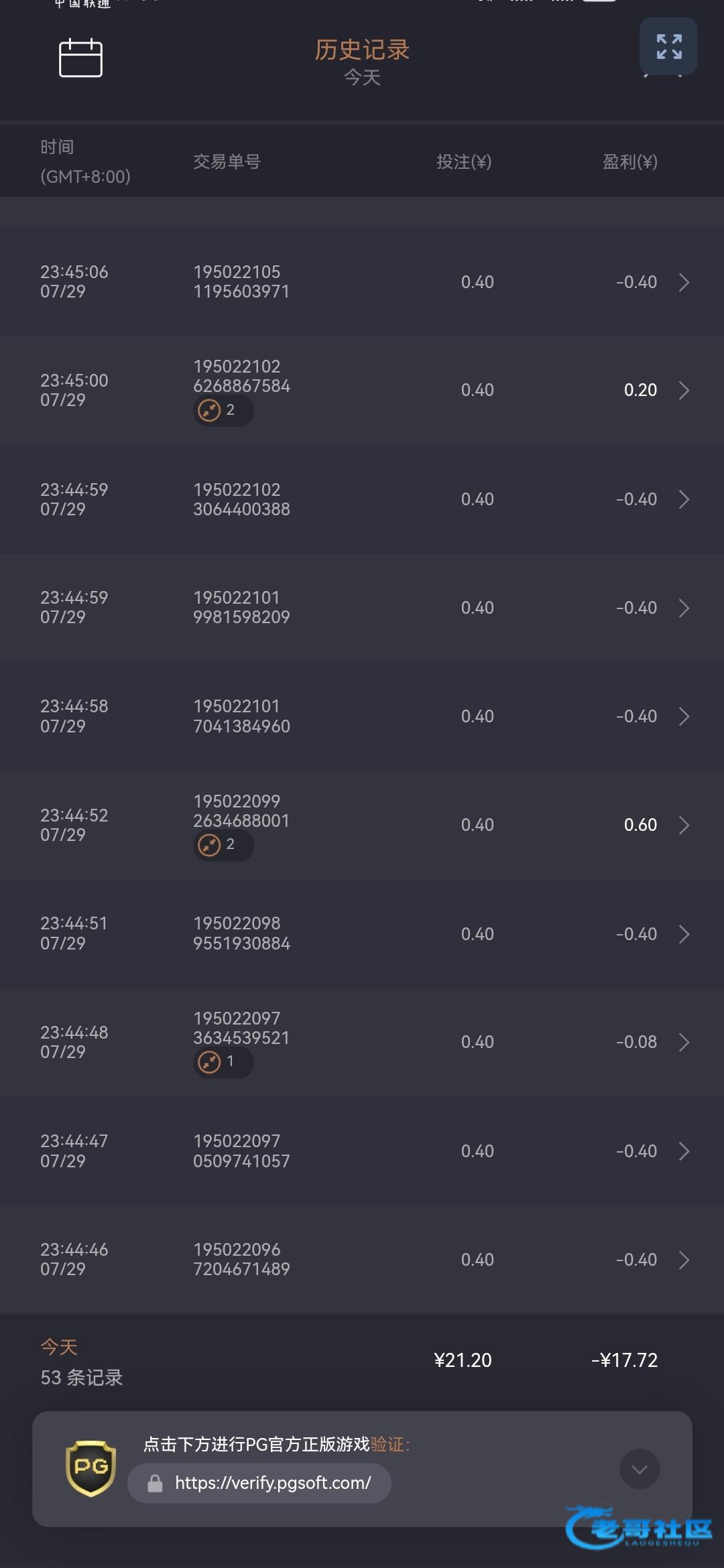The width and height of the screenshot is (724, 1568).
Task: Open the 23:44:46 transaction row arrow
Action: [684, 1260]
